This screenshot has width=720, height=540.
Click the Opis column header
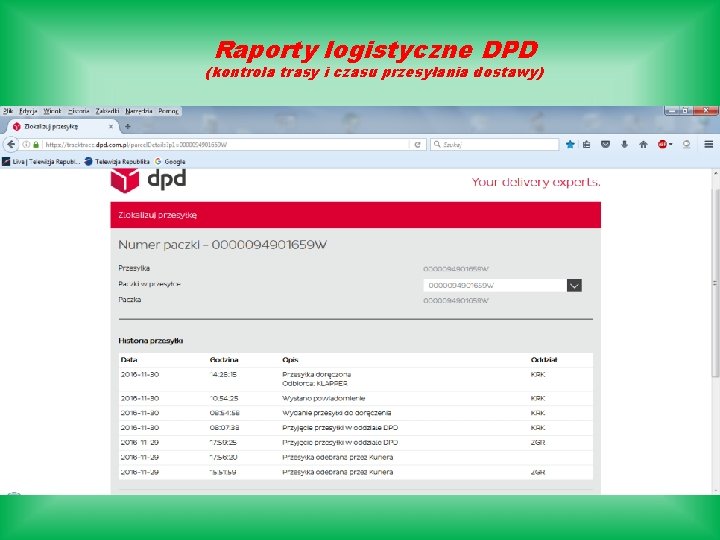pos(290,360)
